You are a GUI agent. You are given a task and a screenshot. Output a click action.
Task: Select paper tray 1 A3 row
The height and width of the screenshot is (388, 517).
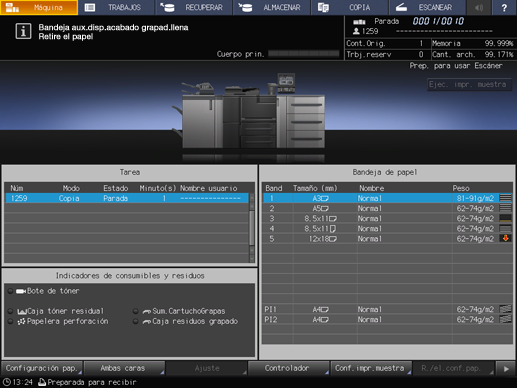(x=388, y=198)
